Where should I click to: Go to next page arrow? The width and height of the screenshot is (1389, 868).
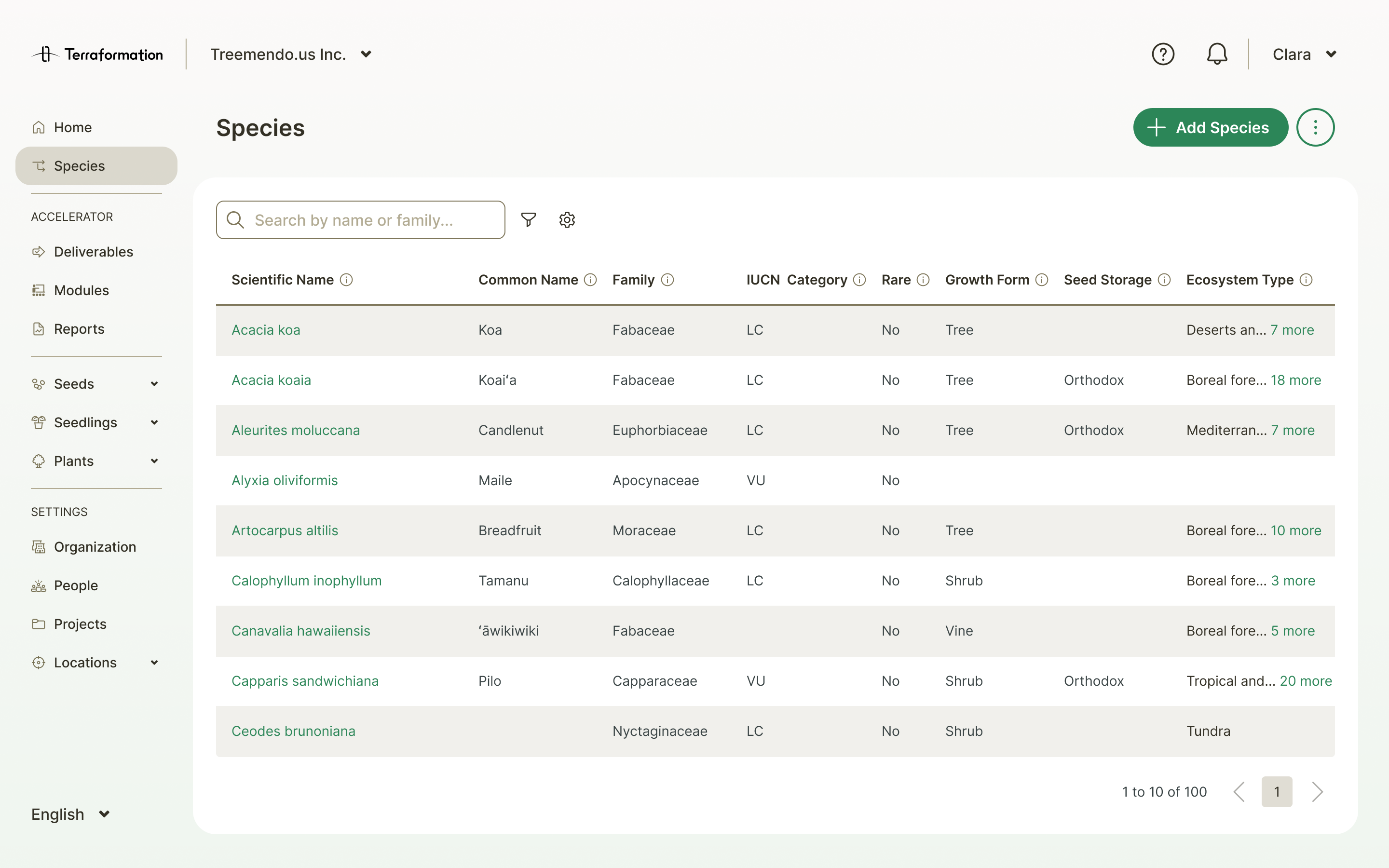[1317, 792]
